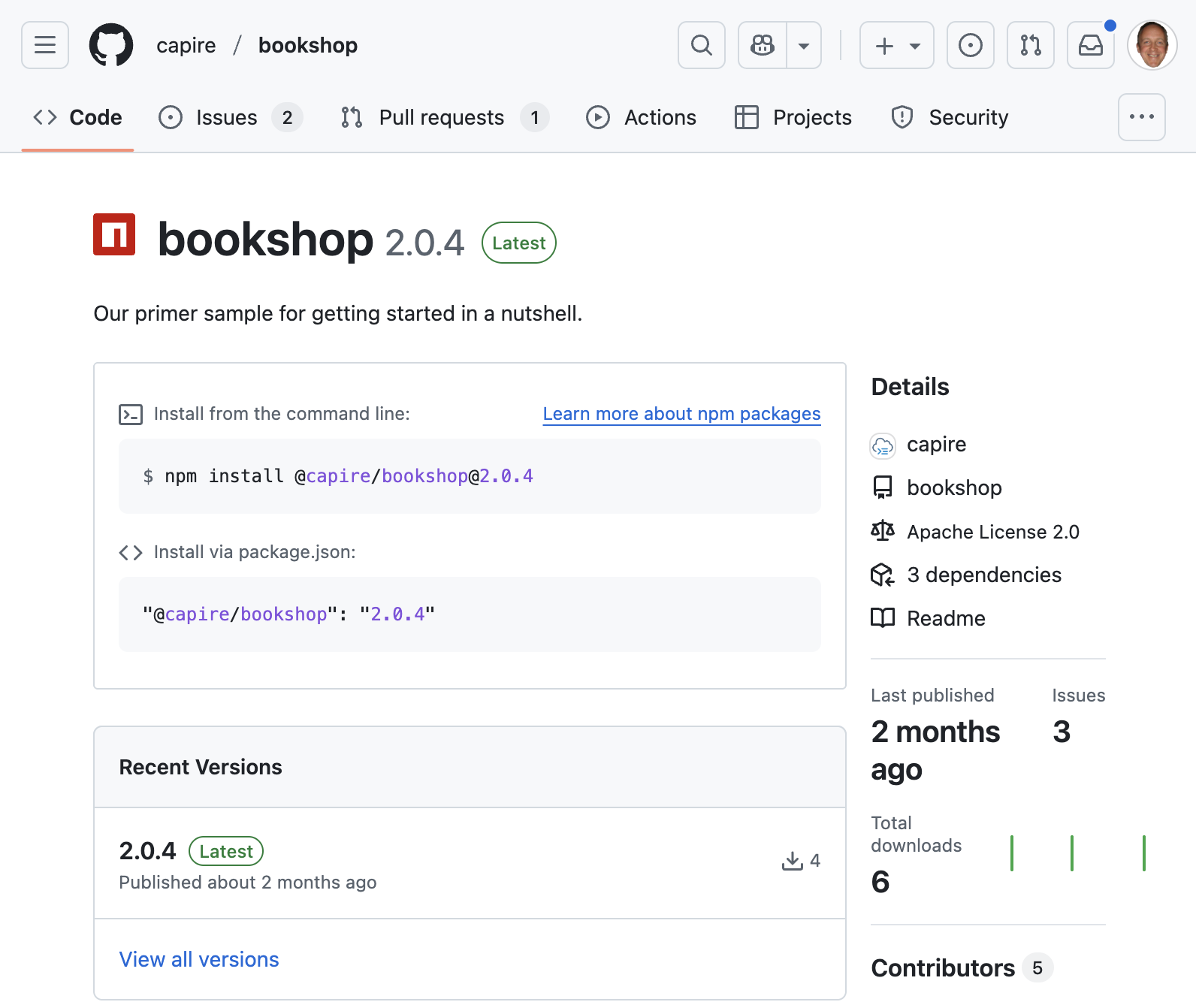Click the bookshop repository breadcrumb
The image size is (1196, 1008).
point(308,45)
